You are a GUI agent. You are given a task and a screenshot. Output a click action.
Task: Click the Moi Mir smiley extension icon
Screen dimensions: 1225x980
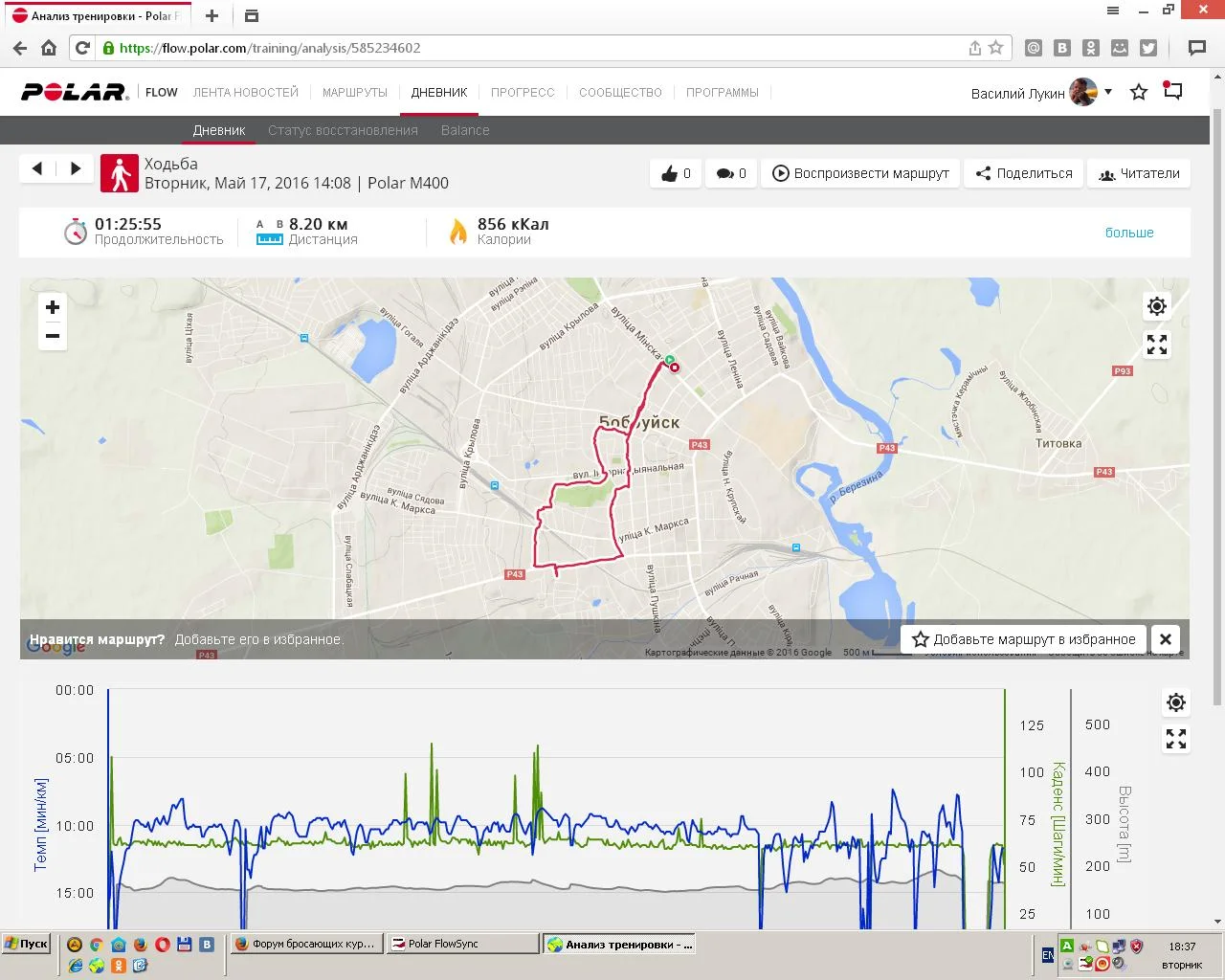pos(1120,48)
